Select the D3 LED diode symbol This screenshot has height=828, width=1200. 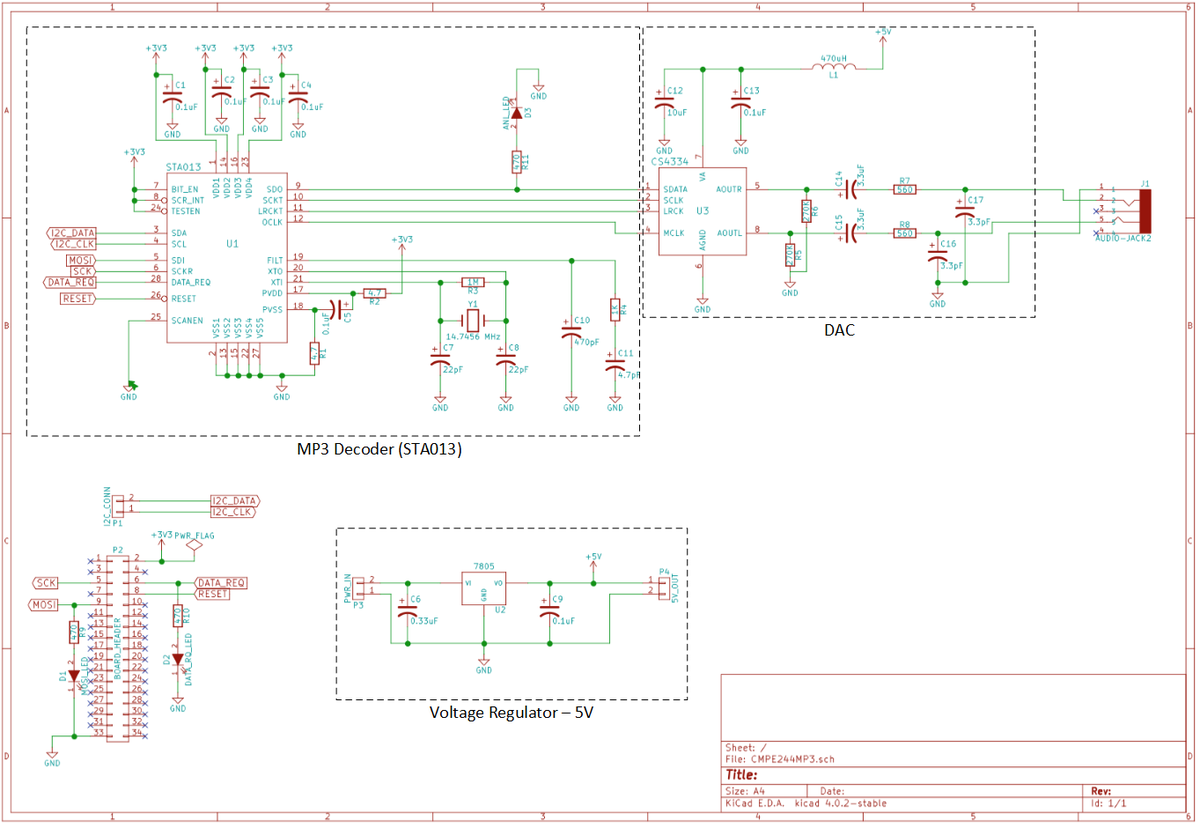click(516, 113)
